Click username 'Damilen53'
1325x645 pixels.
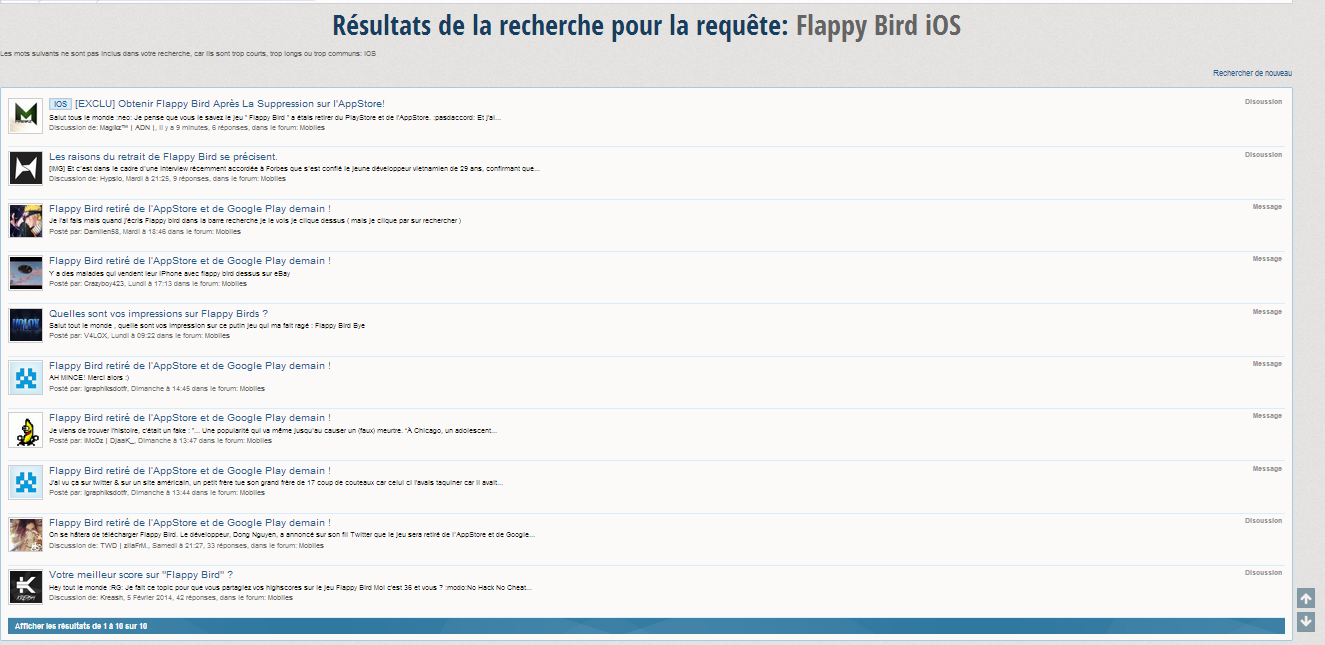pyautogui.click(x=102, y=231)
